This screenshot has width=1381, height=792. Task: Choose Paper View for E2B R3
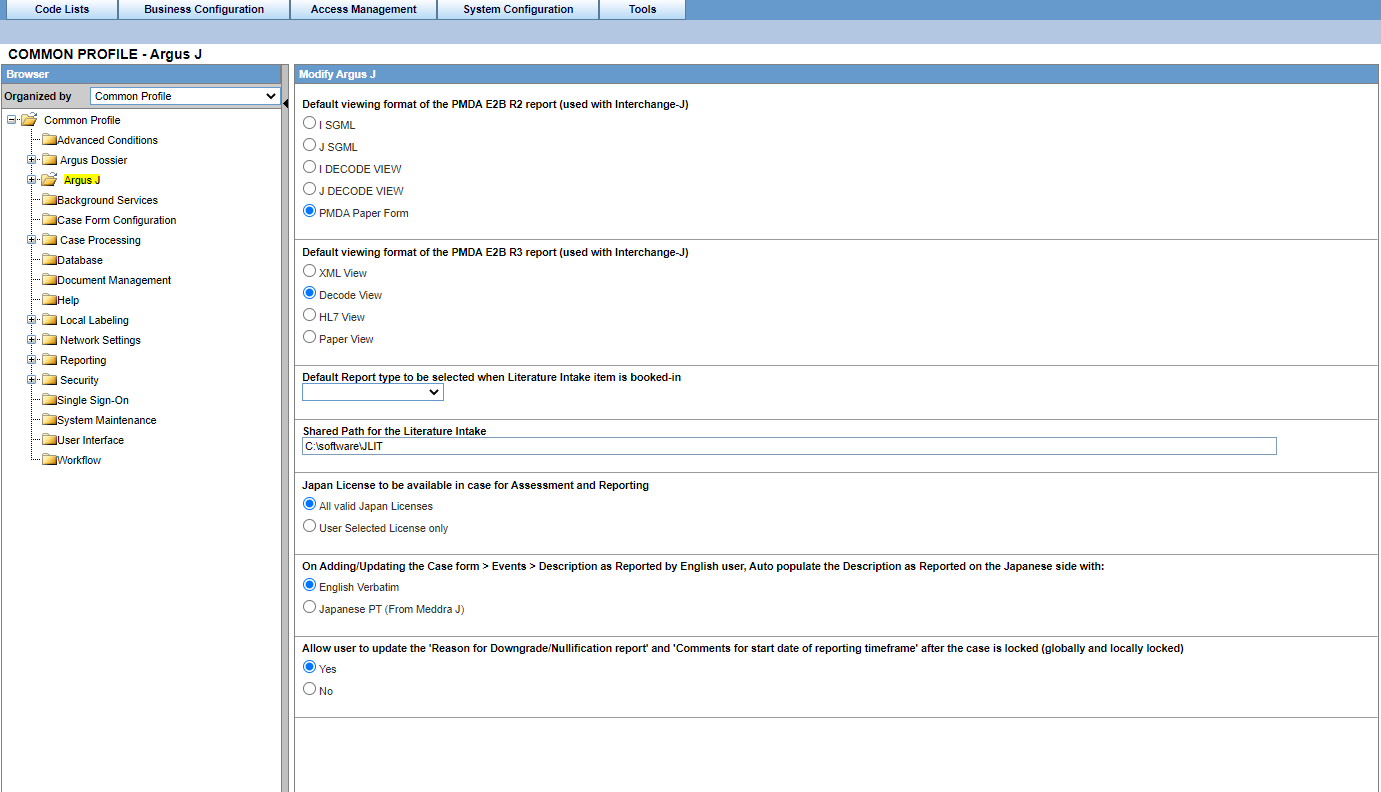click(310, 337)
